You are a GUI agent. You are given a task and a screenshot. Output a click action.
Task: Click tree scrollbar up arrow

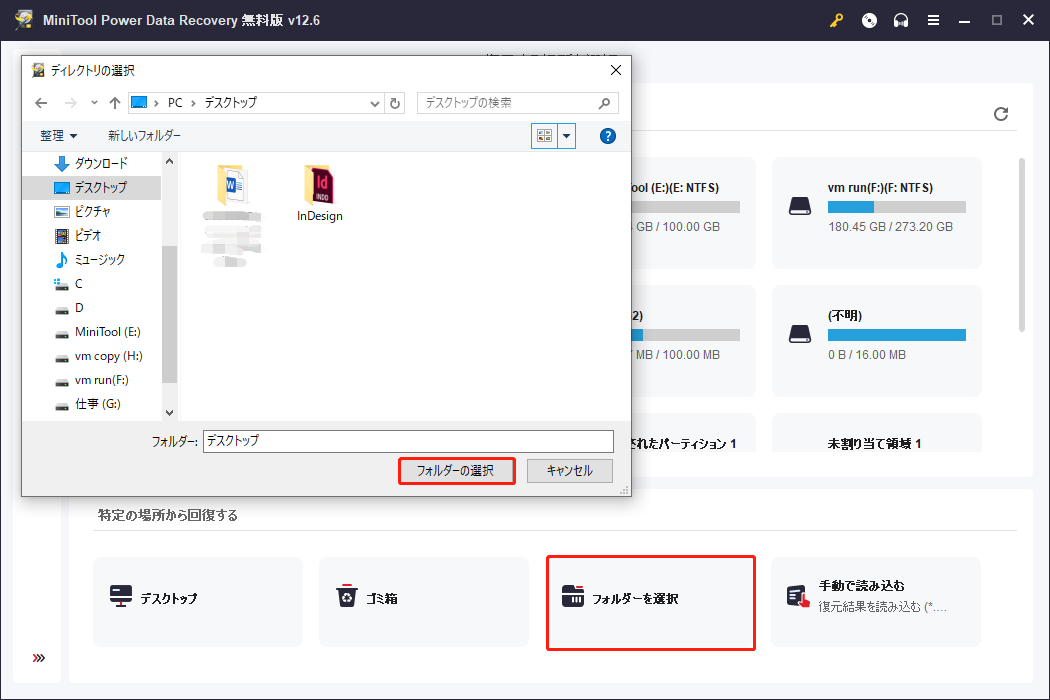coord(169,161)
